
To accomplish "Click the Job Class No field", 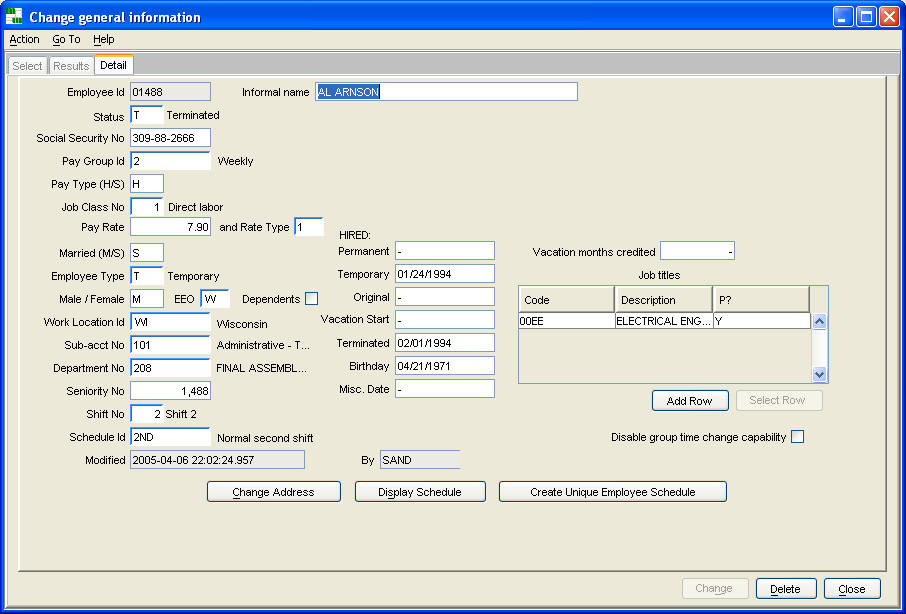I will 147,206.
